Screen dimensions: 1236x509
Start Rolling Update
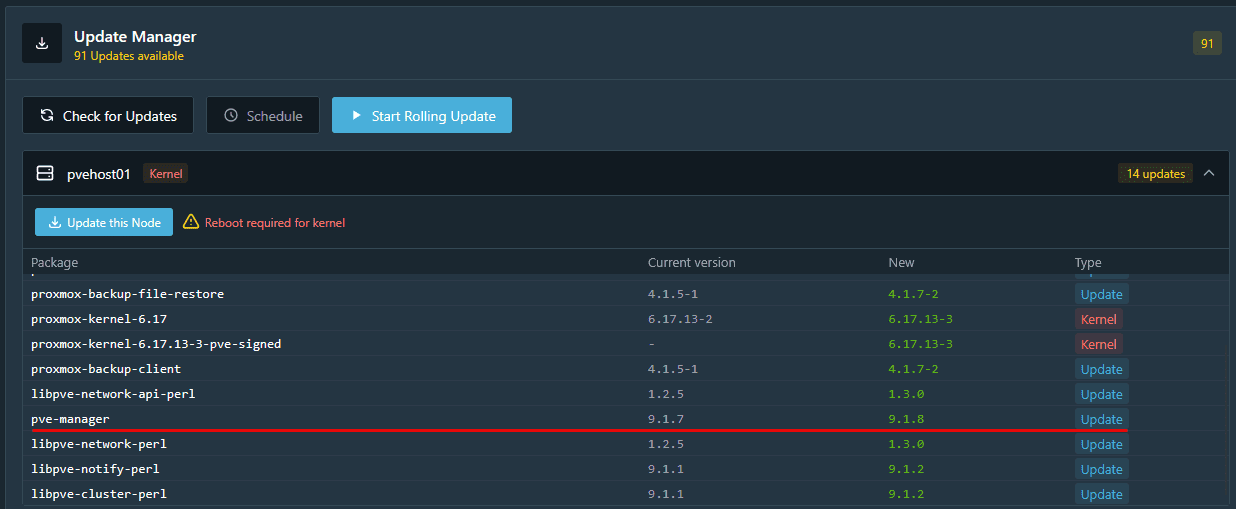(422, 115)
